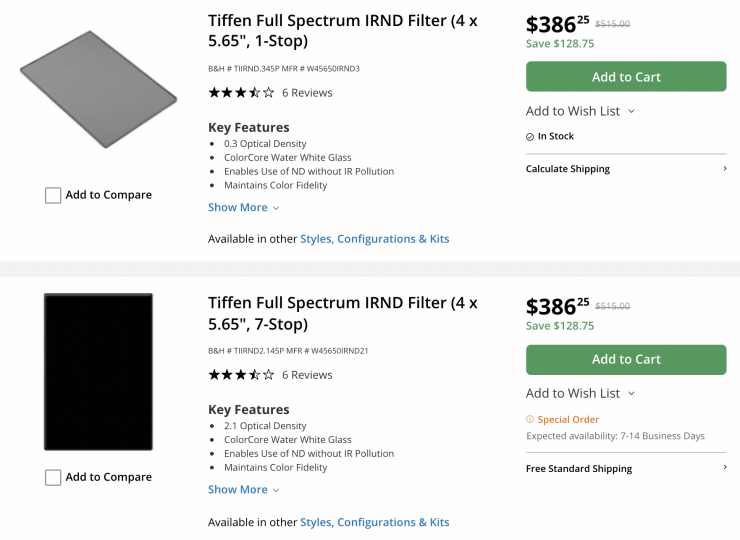Click In Stock checkmark icon
This screenshot has height=540, width=740.
(x=530, y=137)
